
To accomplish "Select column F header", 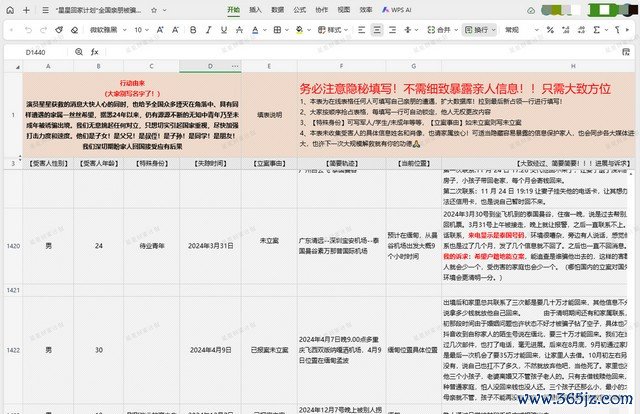I will (x=342, y=66).
